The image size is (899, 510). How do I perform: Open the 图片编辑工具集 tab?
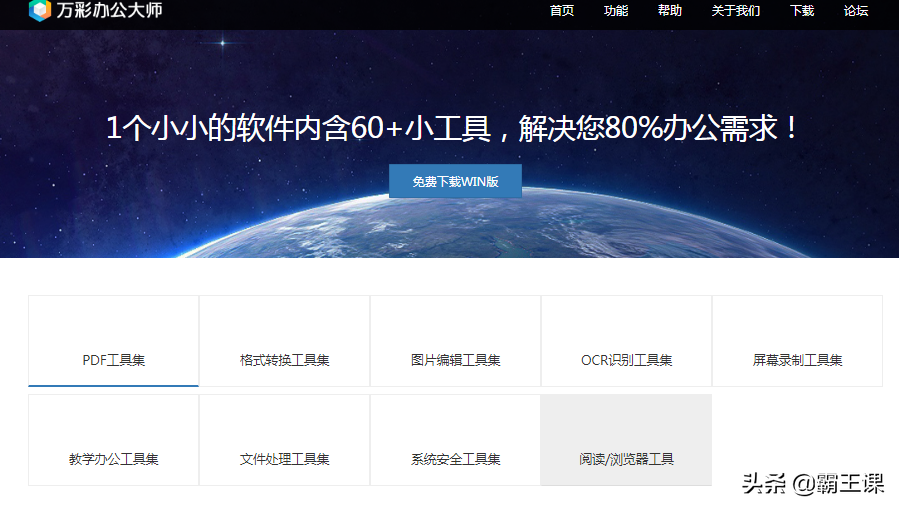coord(455,341)
